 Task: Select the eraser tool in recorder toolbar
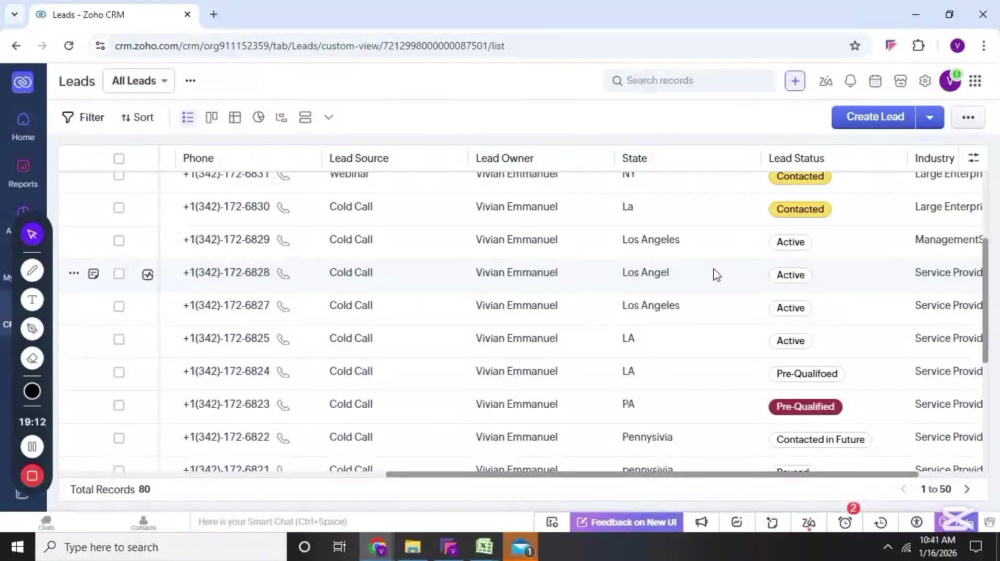32,358
